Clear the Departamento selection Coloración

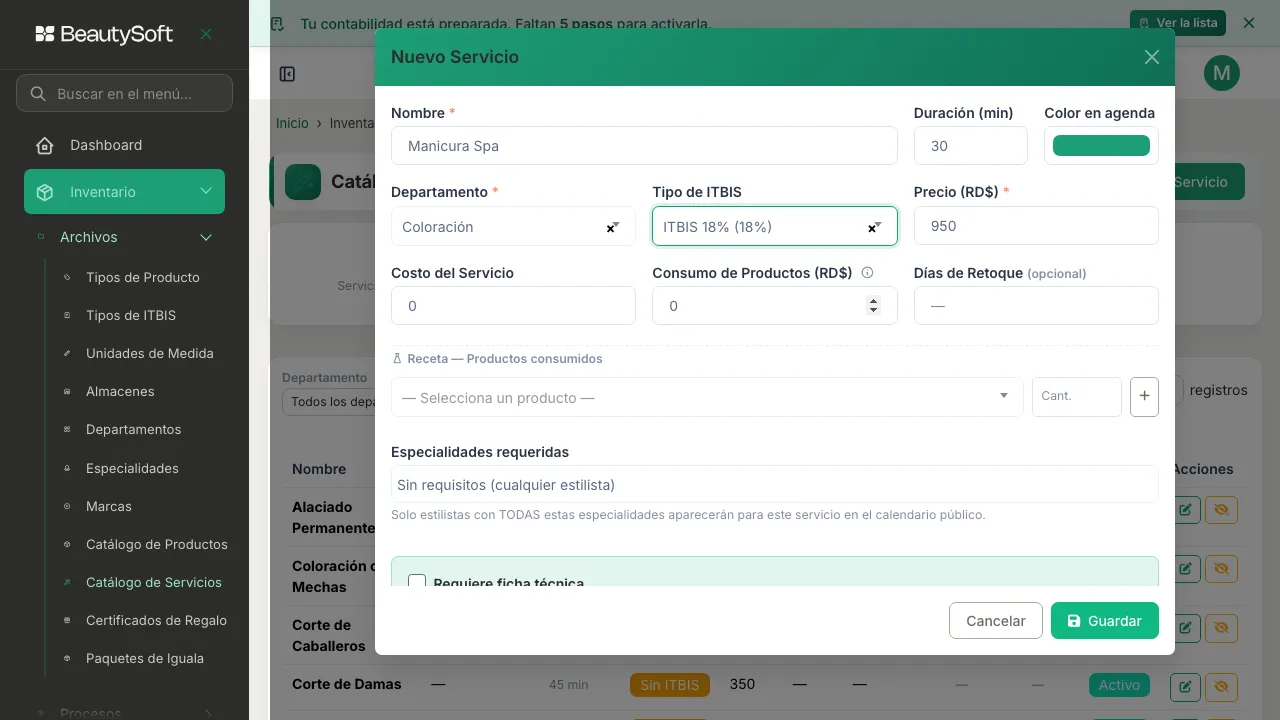[x=610, y=229]
